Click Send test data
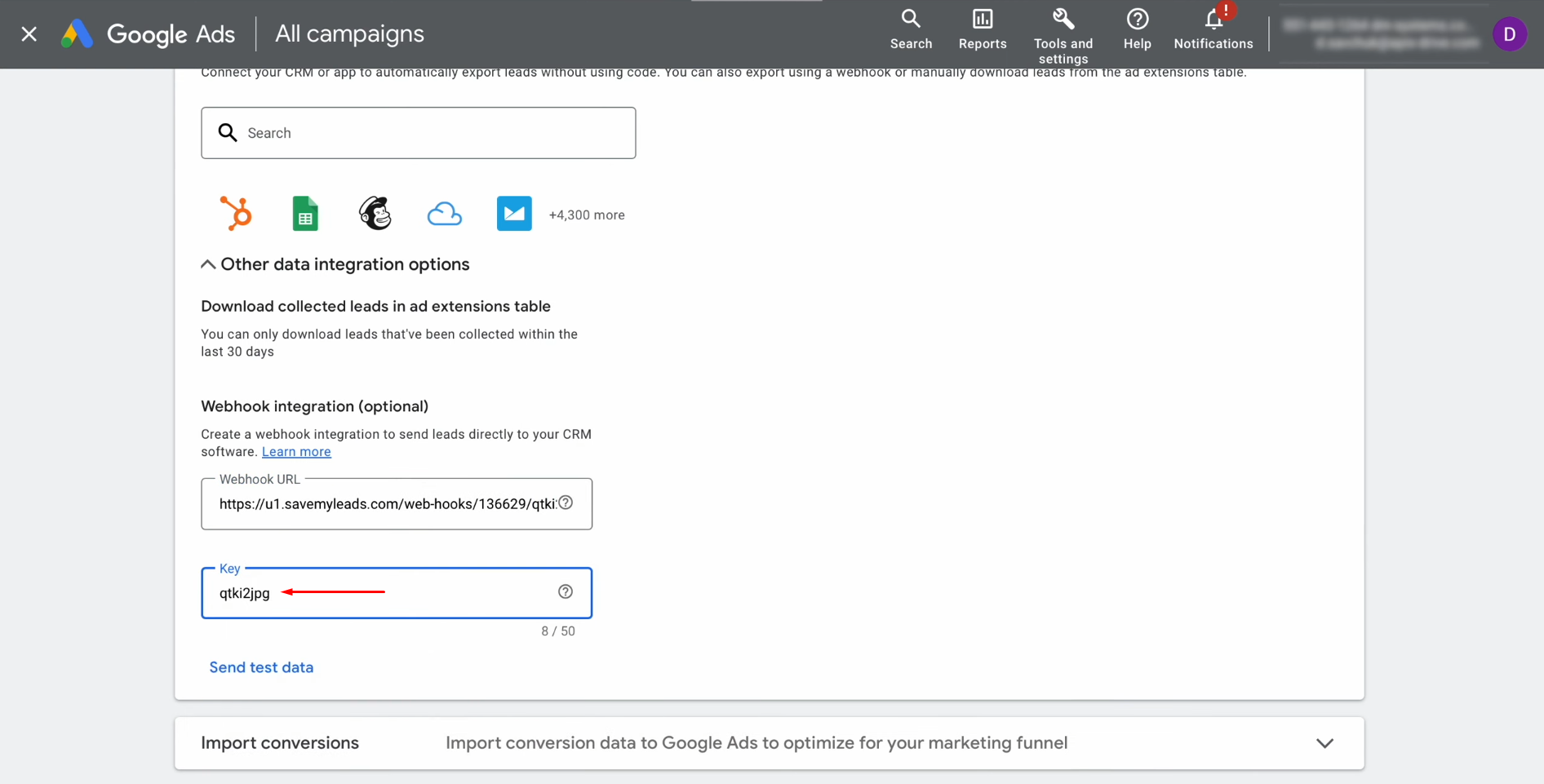 (261, 667)
